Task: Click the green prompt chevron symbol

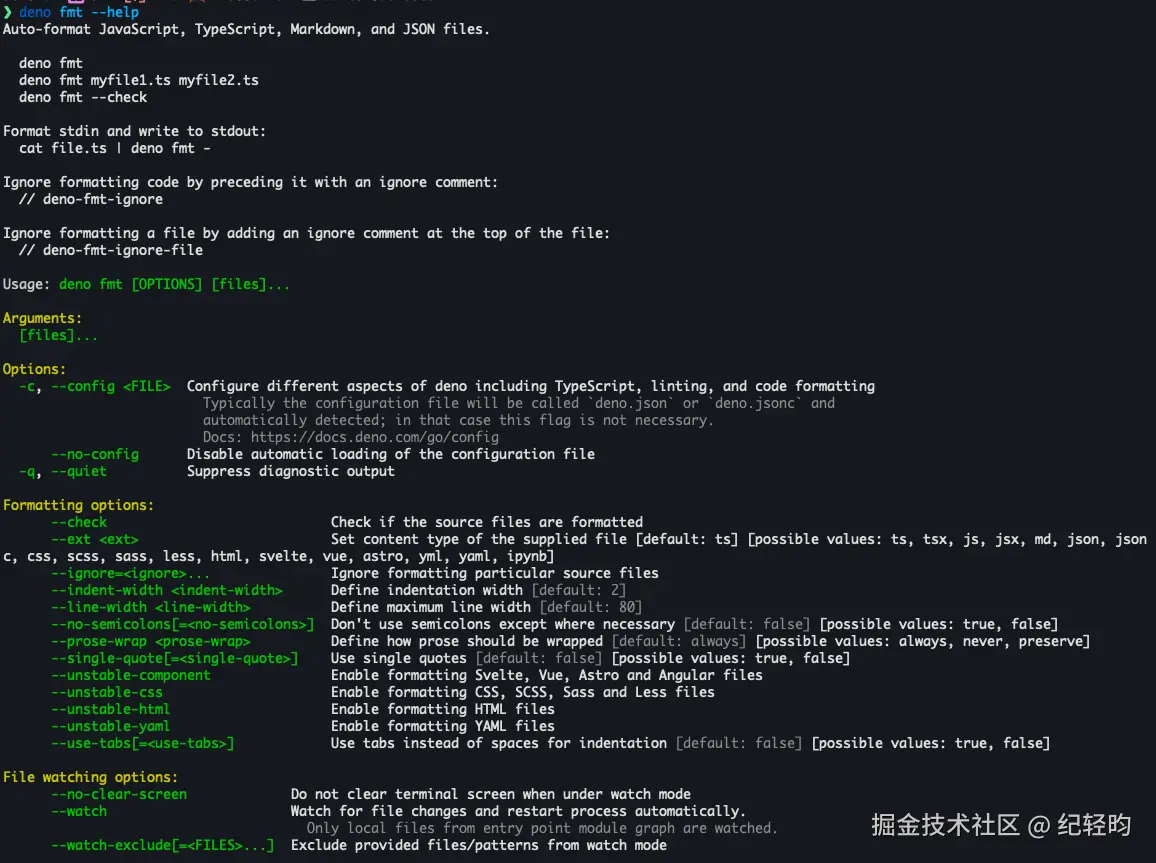Action: pyautogui.click(x=7, y=12)
